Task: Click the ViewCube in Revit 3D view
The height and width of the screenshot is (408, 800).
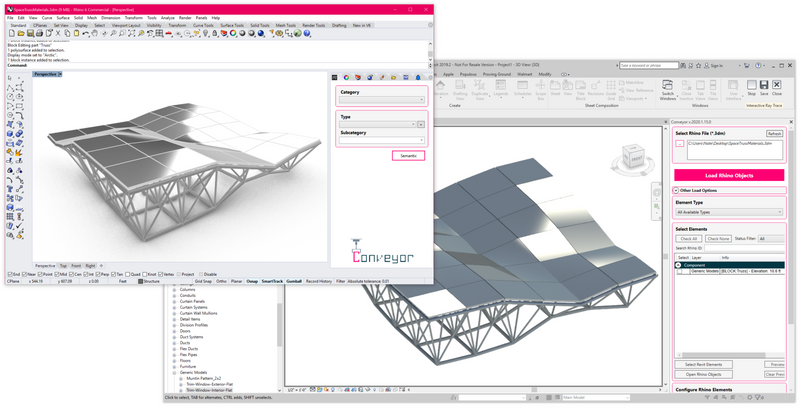Action: [633, 158]
